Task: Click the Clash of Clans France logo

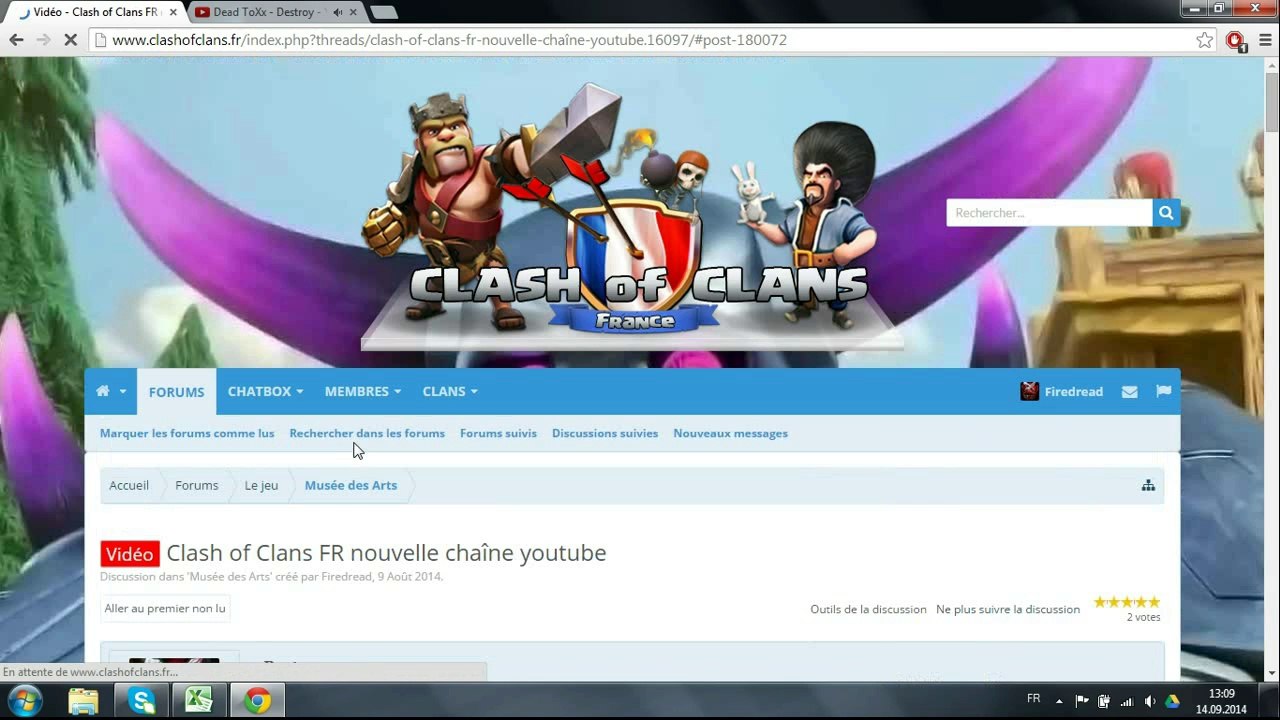Action: tap(633, 215)
